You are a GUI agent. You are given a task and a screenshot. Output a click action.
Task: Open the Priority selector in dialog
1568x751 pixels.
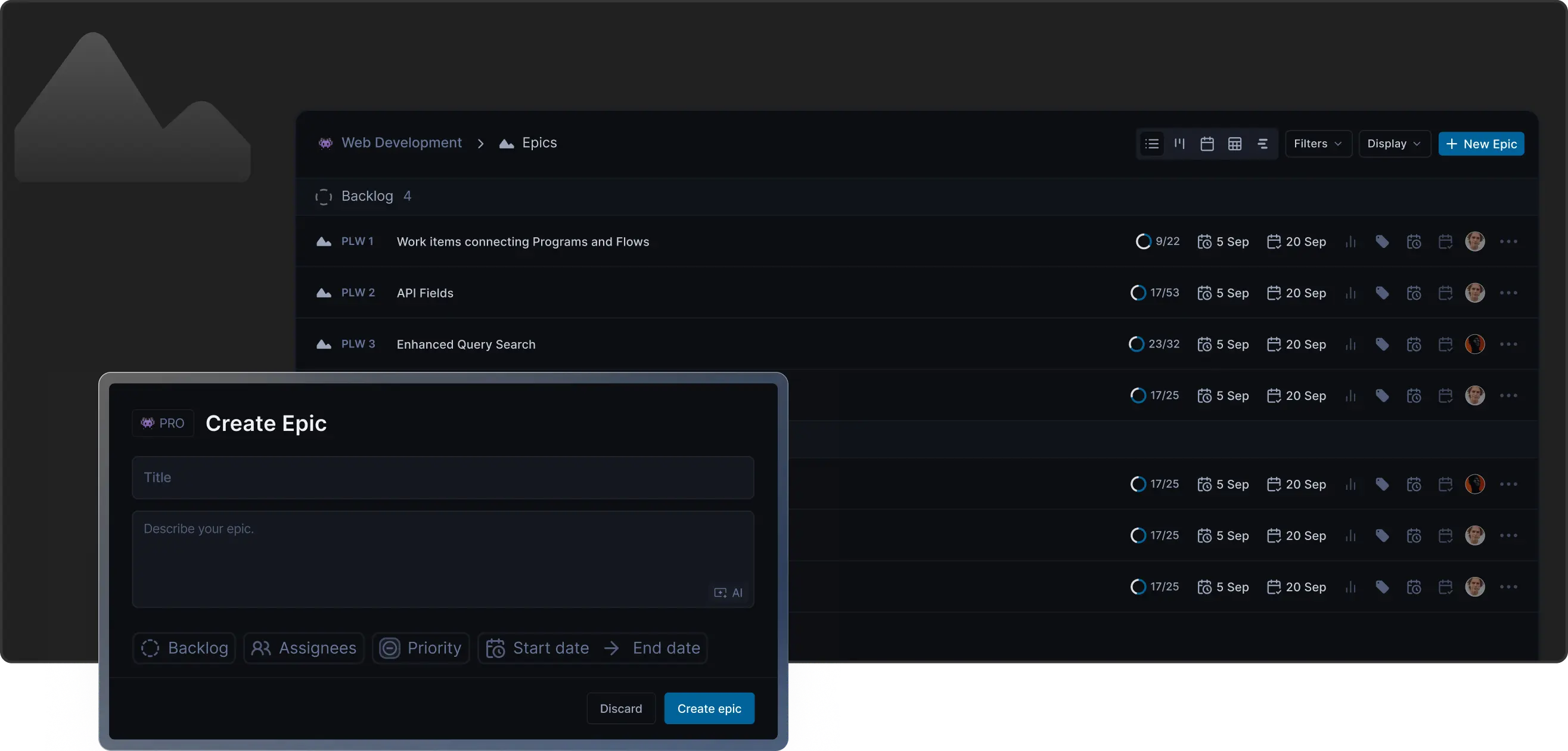click(421, 647)
